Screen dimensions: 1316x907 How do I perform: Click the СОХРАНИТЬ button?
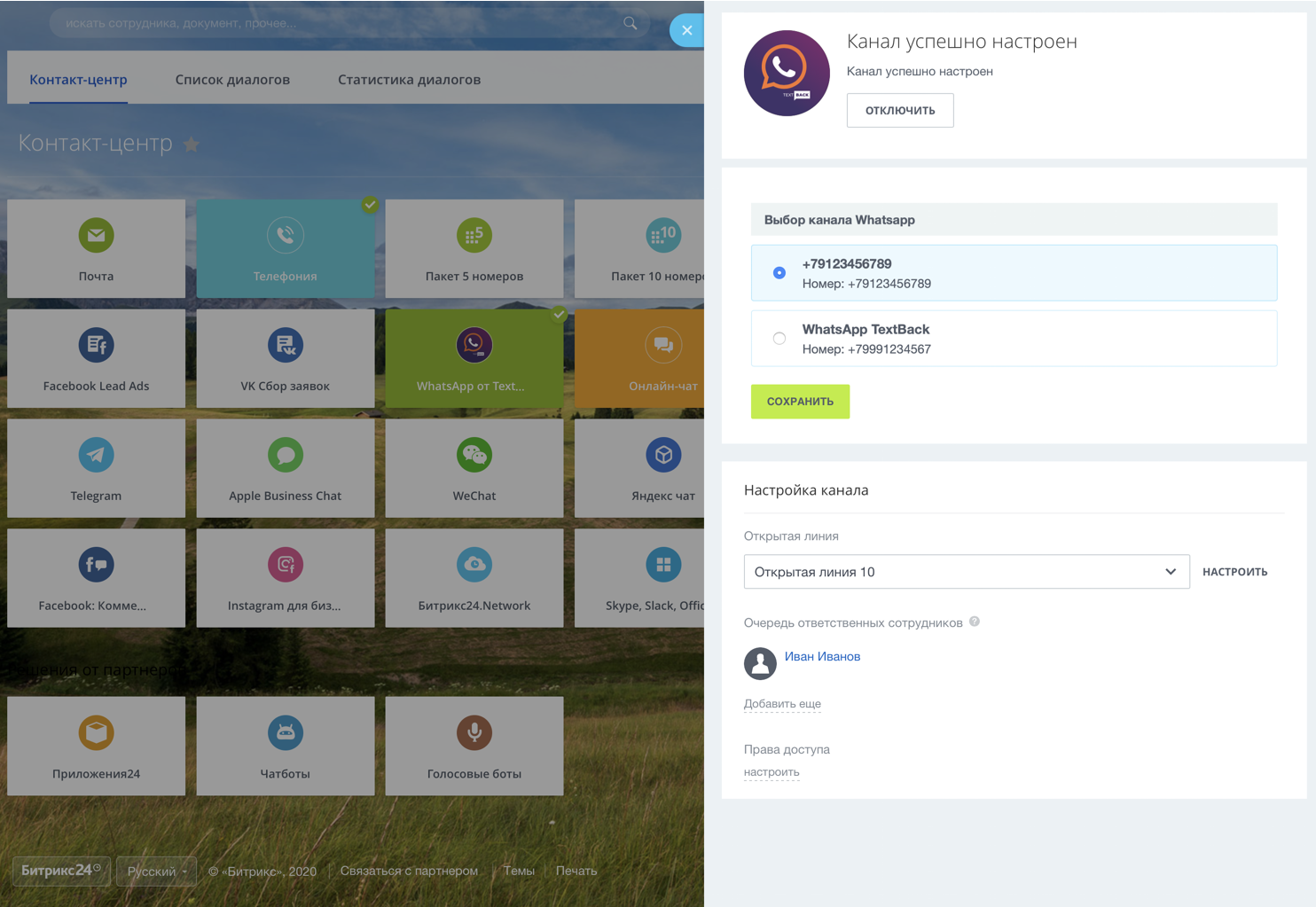tap(800, 402)
